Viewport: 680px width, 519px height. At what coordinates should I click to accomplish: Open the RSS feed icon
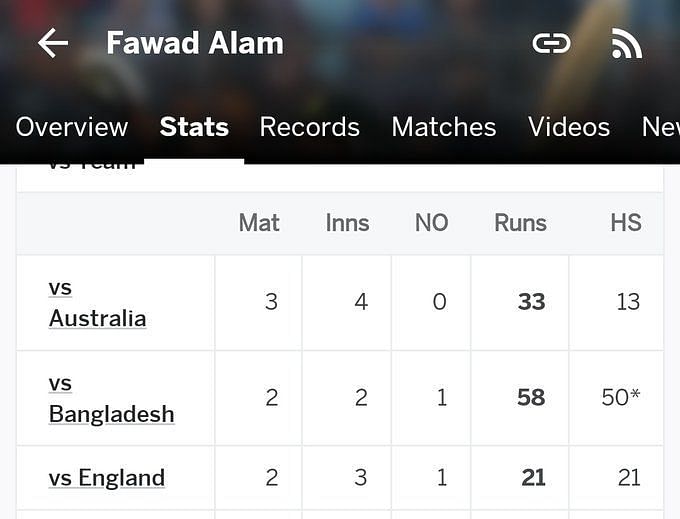pos(626,43)
